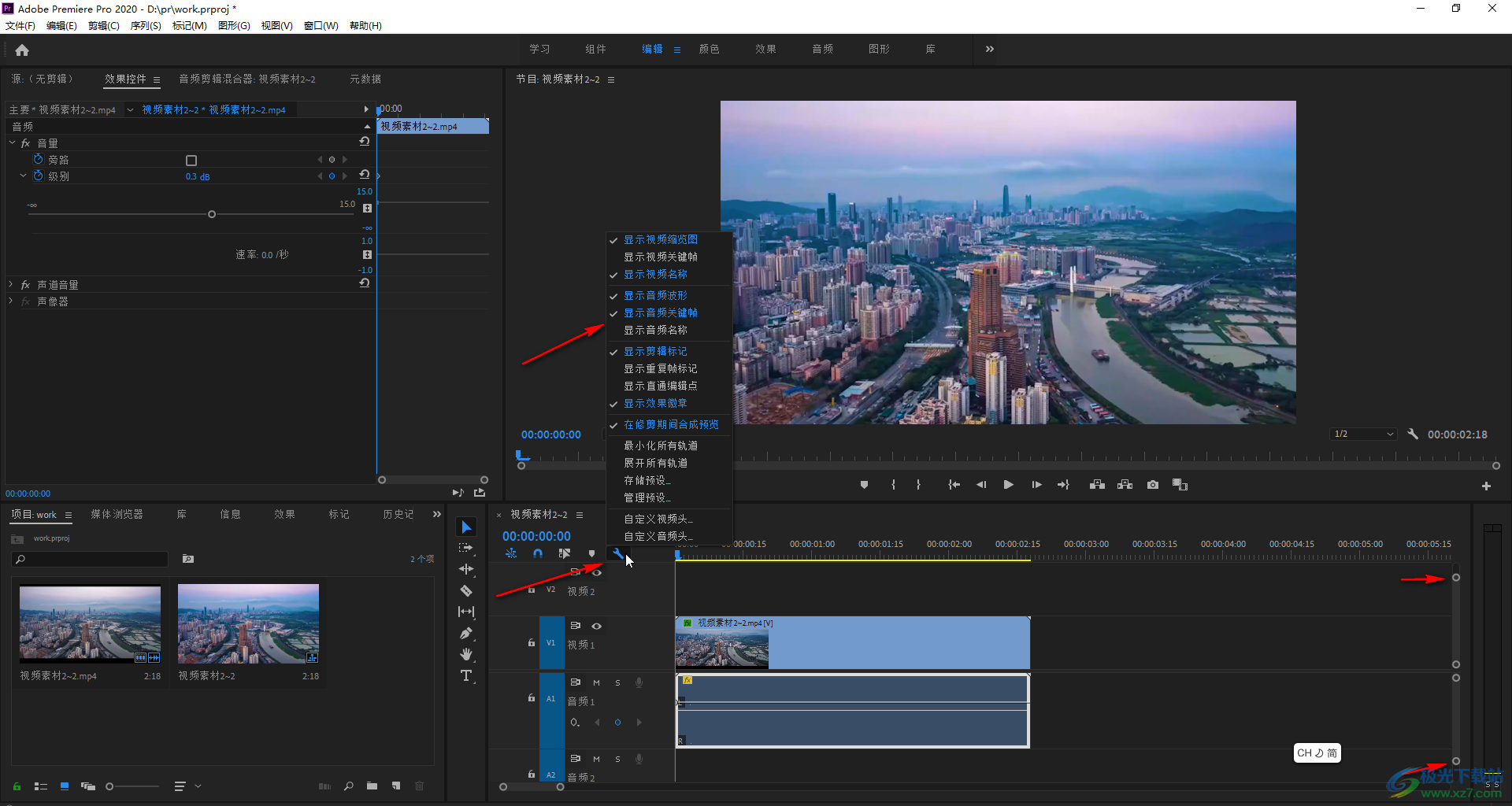Screen dimensions: 1512x806
Task: Click the Lift button
Action: [x=1097, y=485]
